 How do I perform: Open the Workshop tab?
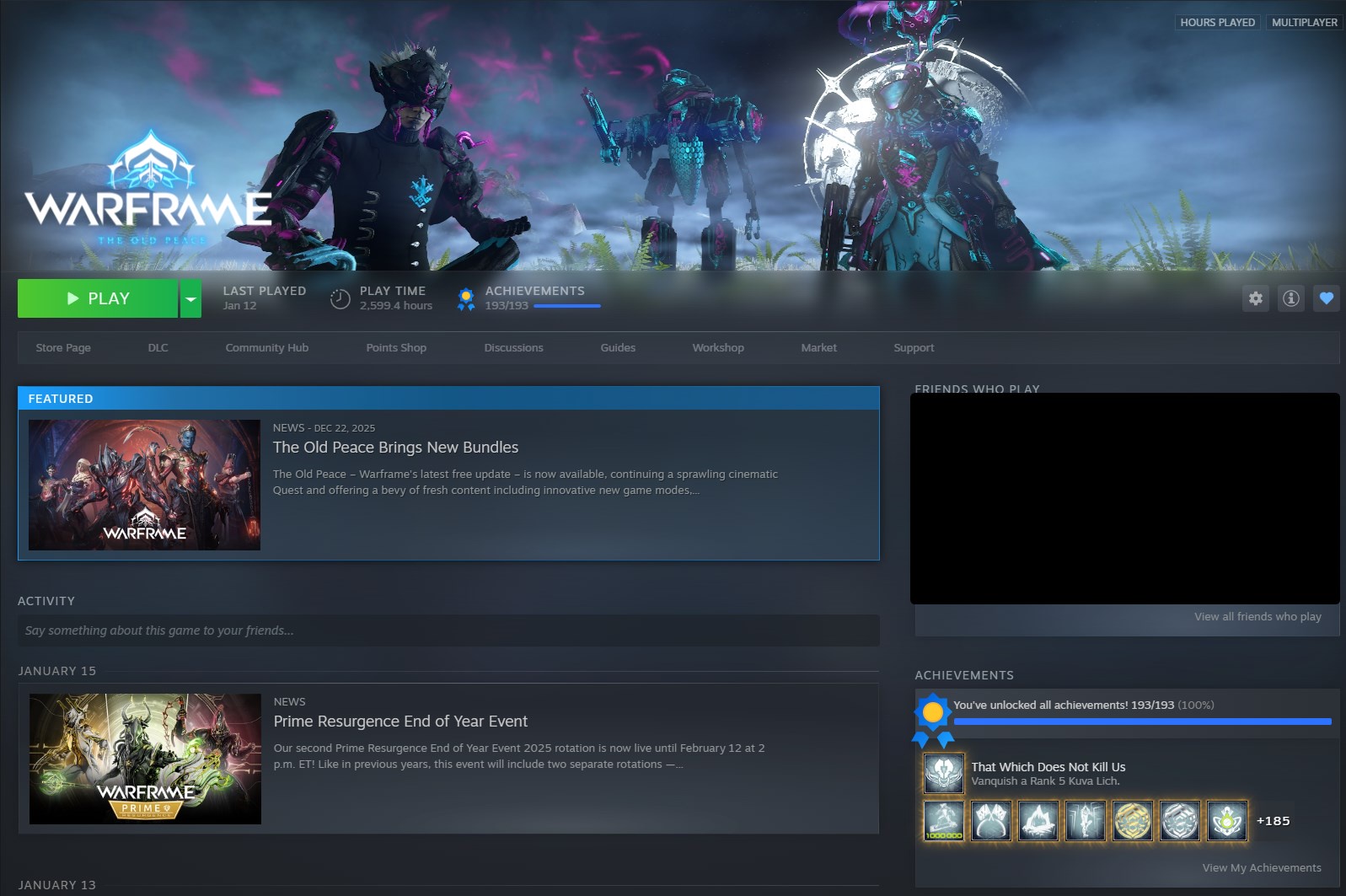[x=718, y=348]
